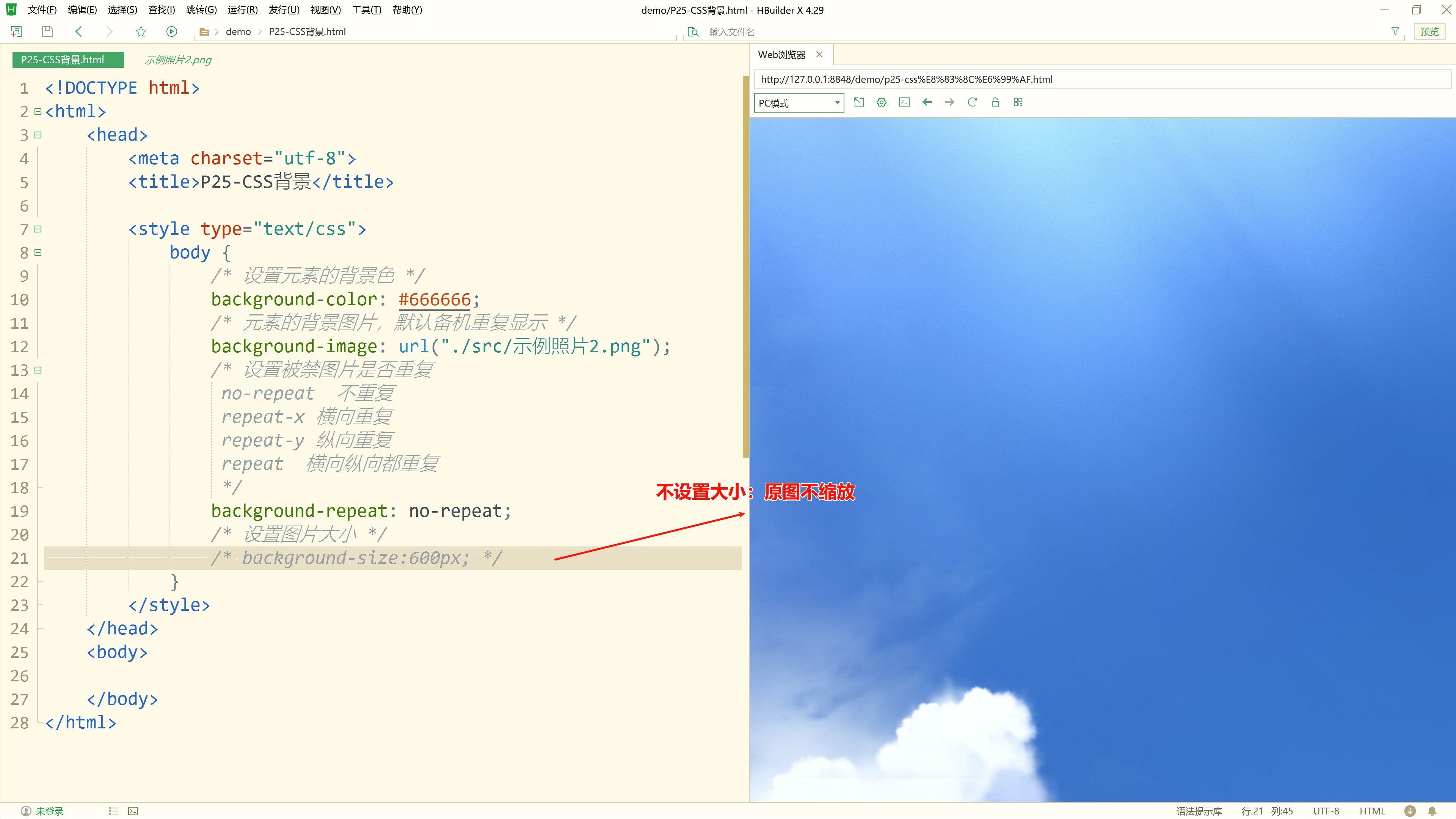Viewport: 1456px width, 819px height.
Task: Click the new file icon in toolbar
Action: click(16, 31)
